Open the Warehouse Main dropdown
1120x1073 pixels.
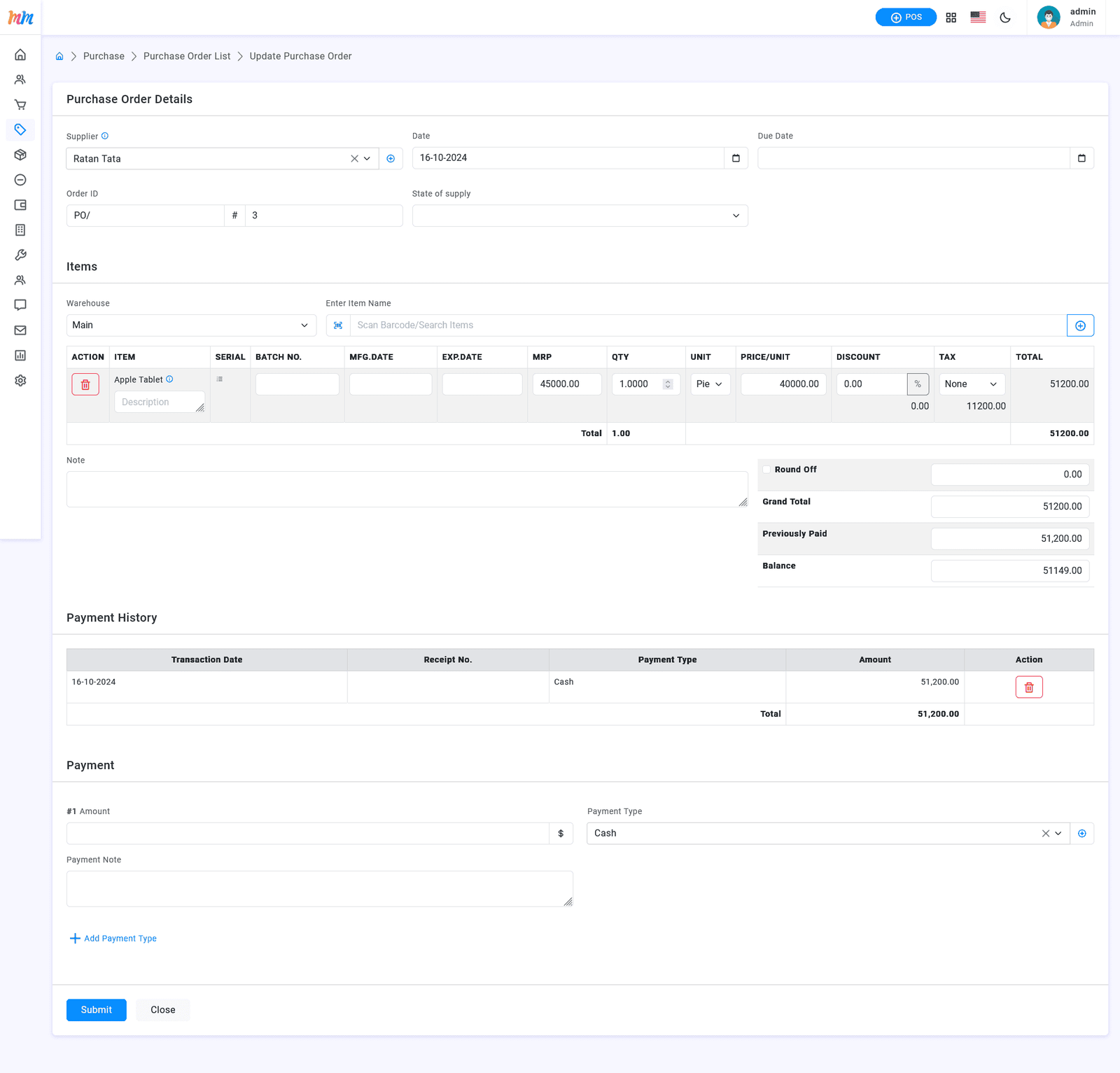click(x=191, y=325)
